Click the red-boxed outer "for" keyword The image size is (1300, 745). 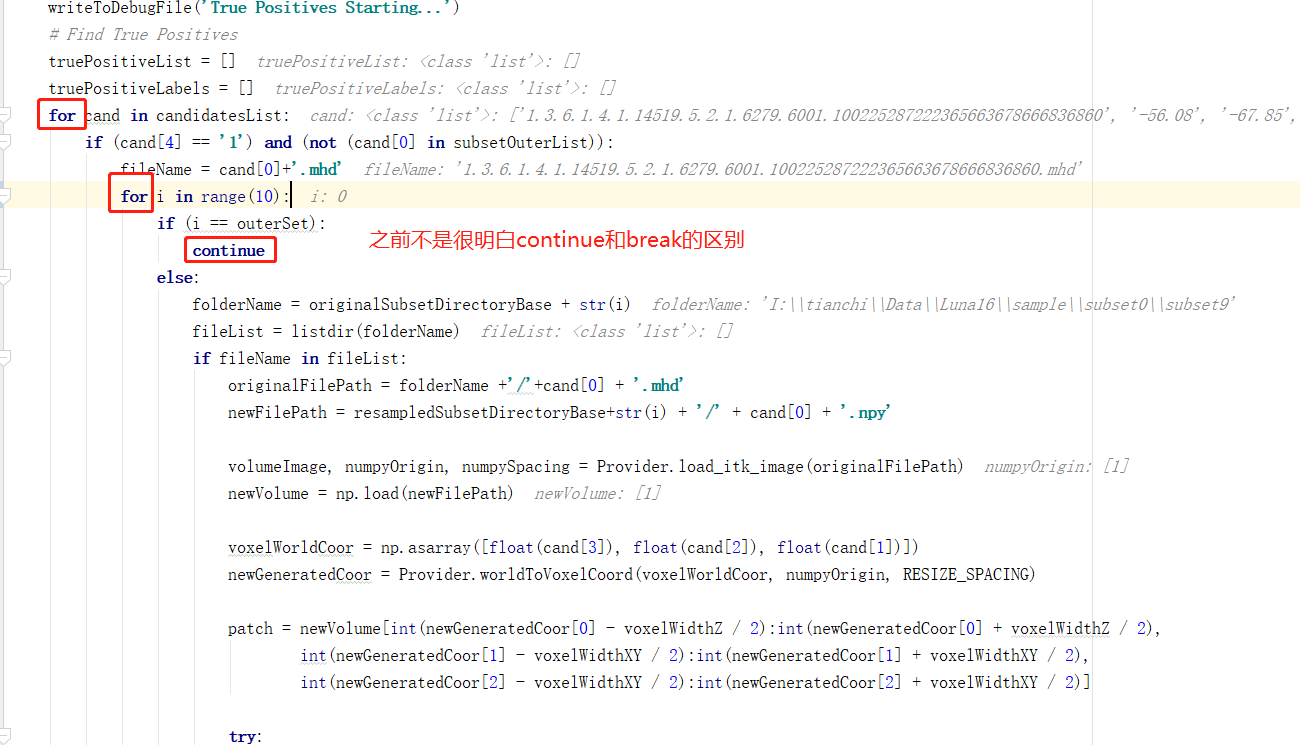(61, 114)
